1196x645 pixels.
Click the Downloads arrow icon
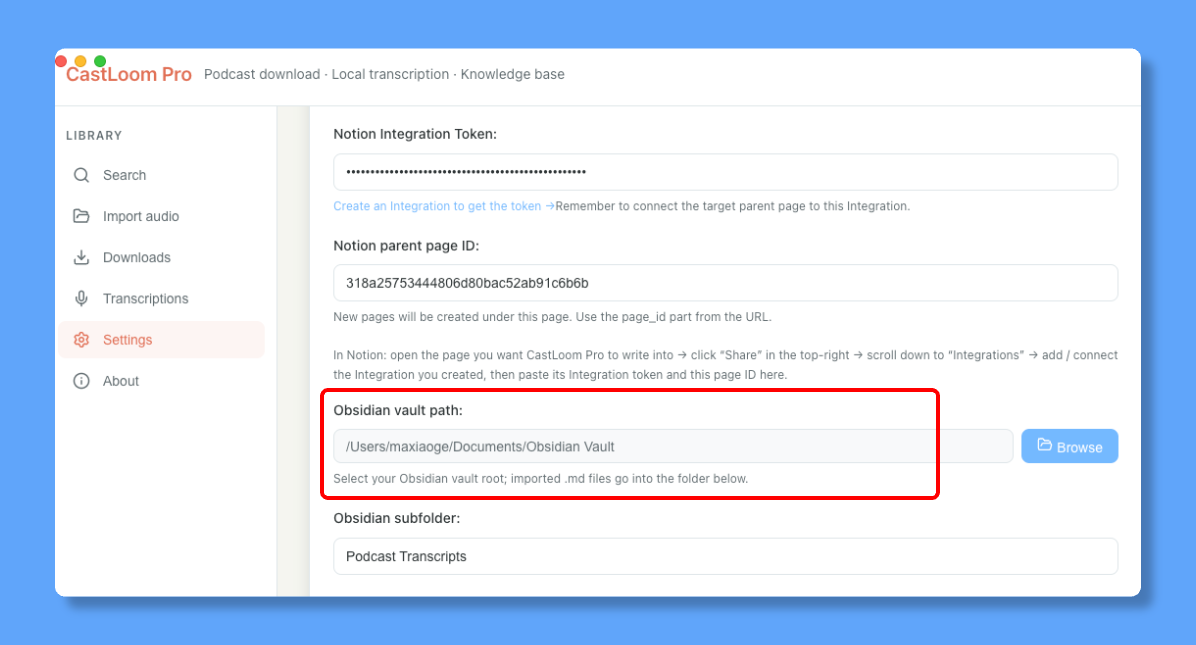tap(82, 258)
